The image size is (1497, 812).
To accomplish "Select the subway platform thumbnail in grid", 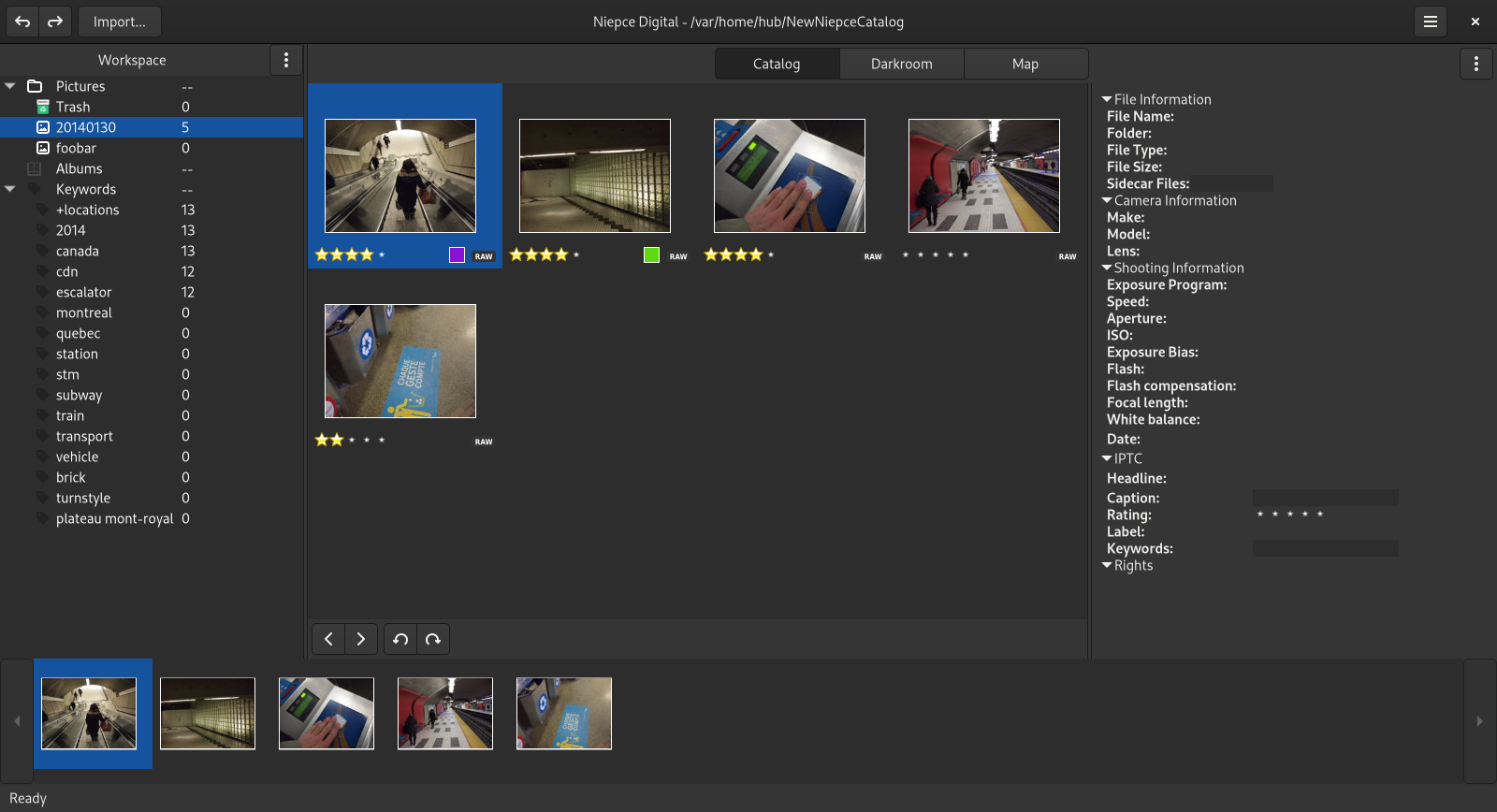I will (984, 176).
